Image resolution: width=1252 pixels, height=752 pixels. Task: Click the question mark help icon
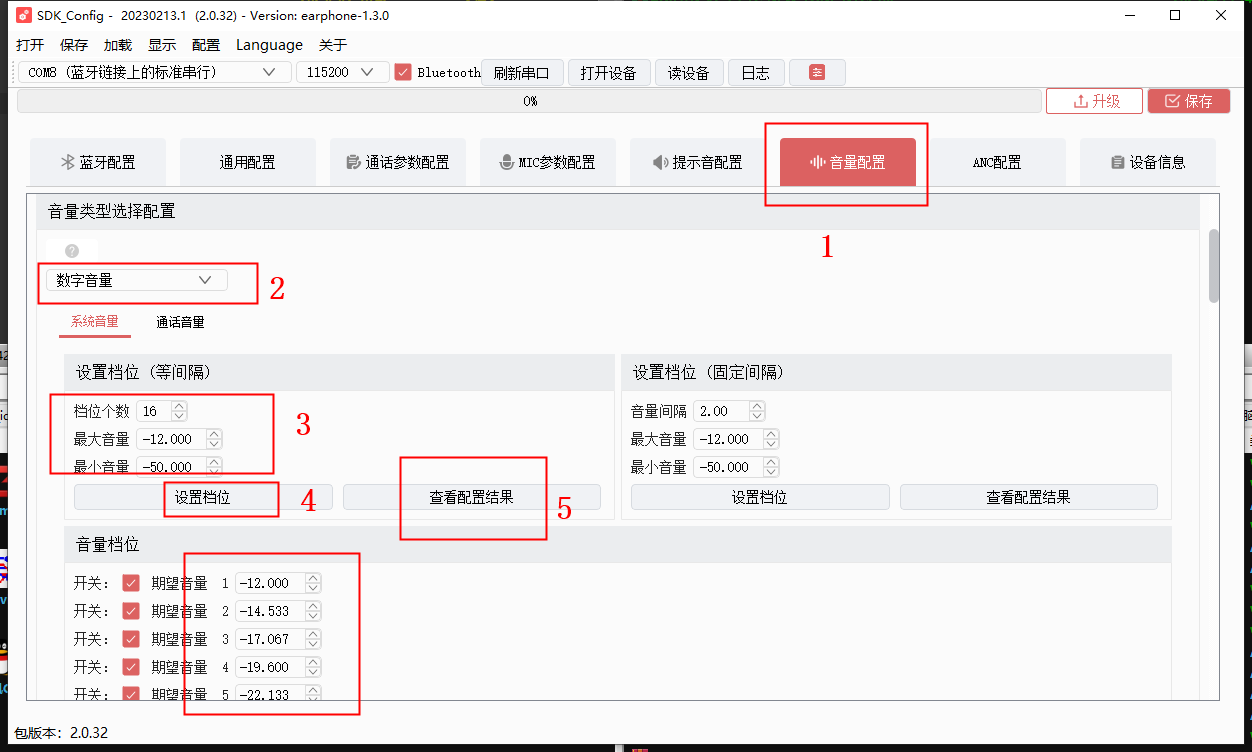pyautogui.click(x=71, y=251)
